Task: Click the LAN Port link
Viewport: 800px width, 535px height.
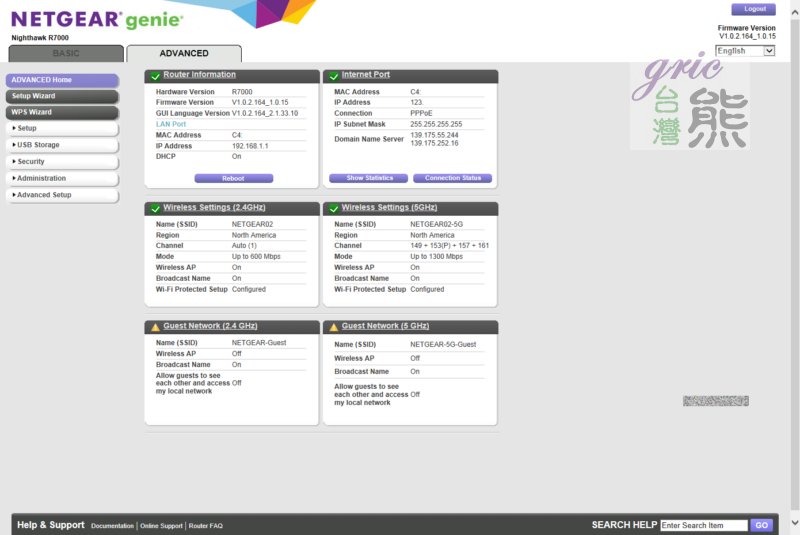Action: point(171,124)
